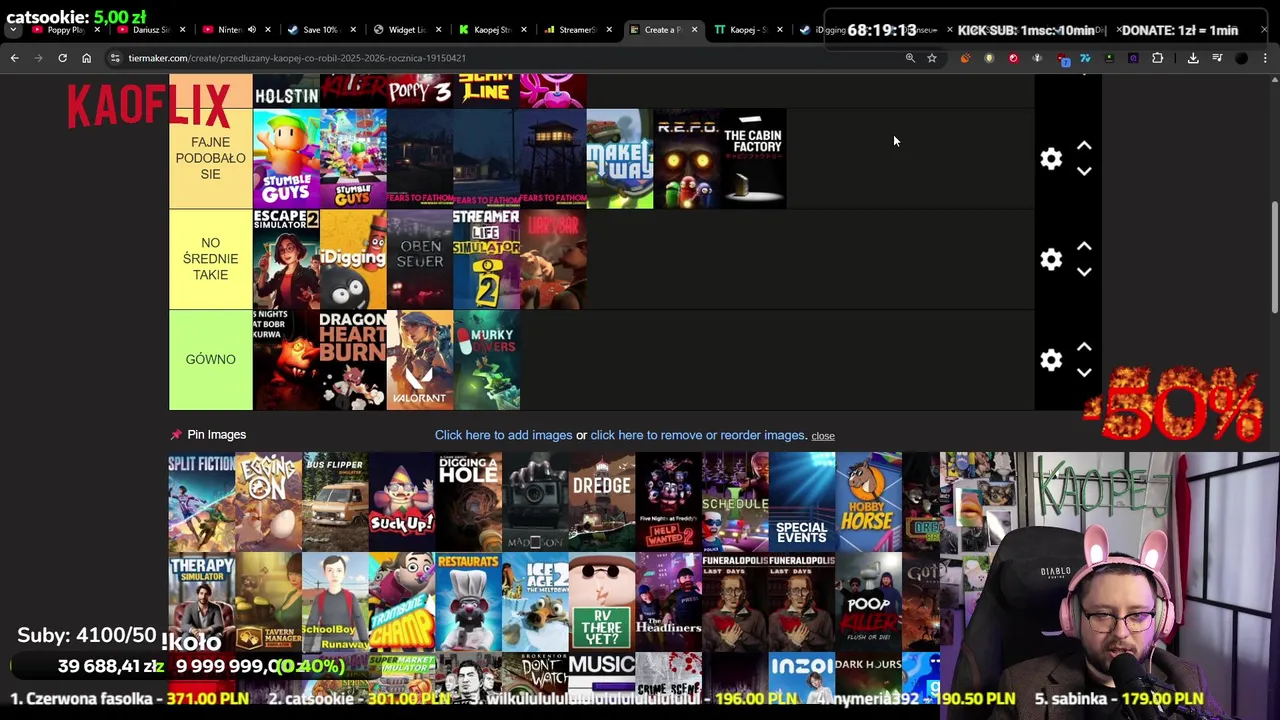Screen dimensions: 1280x720
Task: Select Oben Seuer game image
Action: (420, 259)
